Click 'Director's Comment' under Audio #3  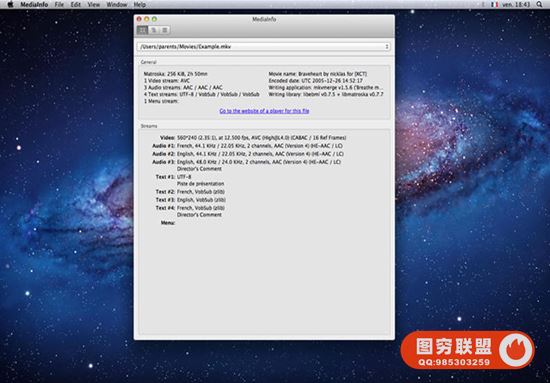[199, 169]
